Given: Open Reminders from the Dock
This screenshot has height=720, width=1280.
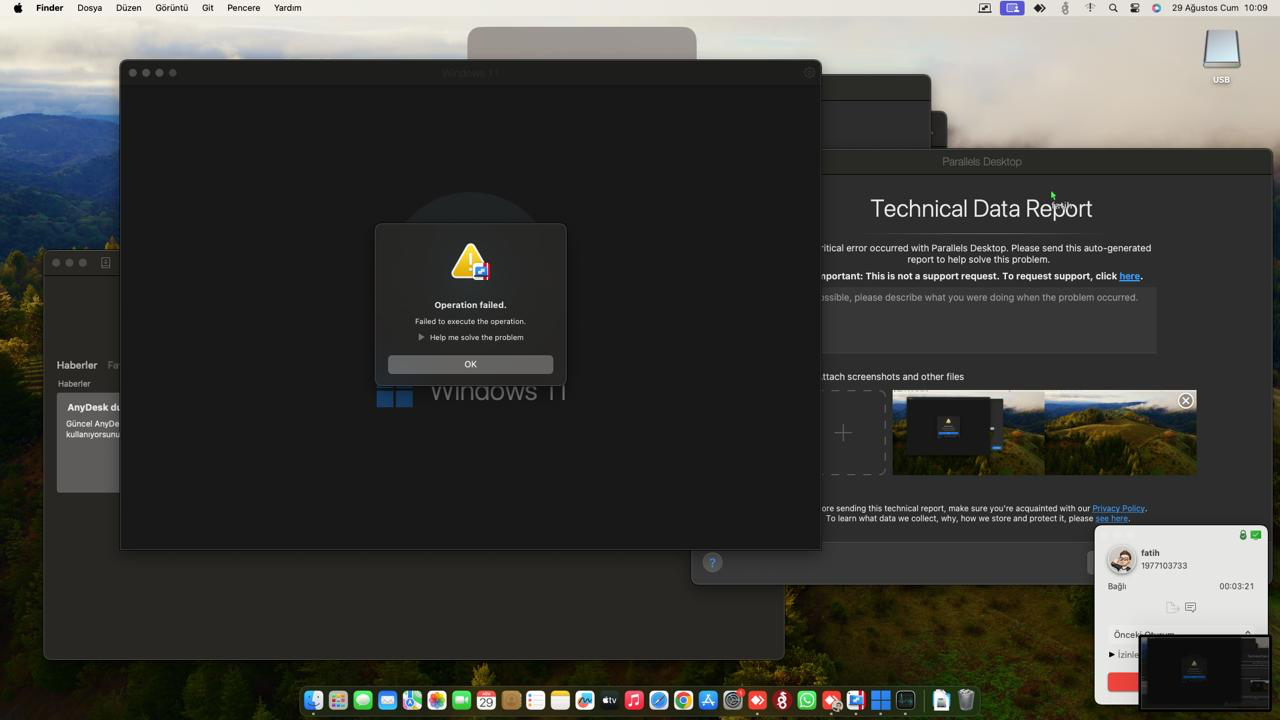Looking at the screenshot, I should click(x=535, y=701).
